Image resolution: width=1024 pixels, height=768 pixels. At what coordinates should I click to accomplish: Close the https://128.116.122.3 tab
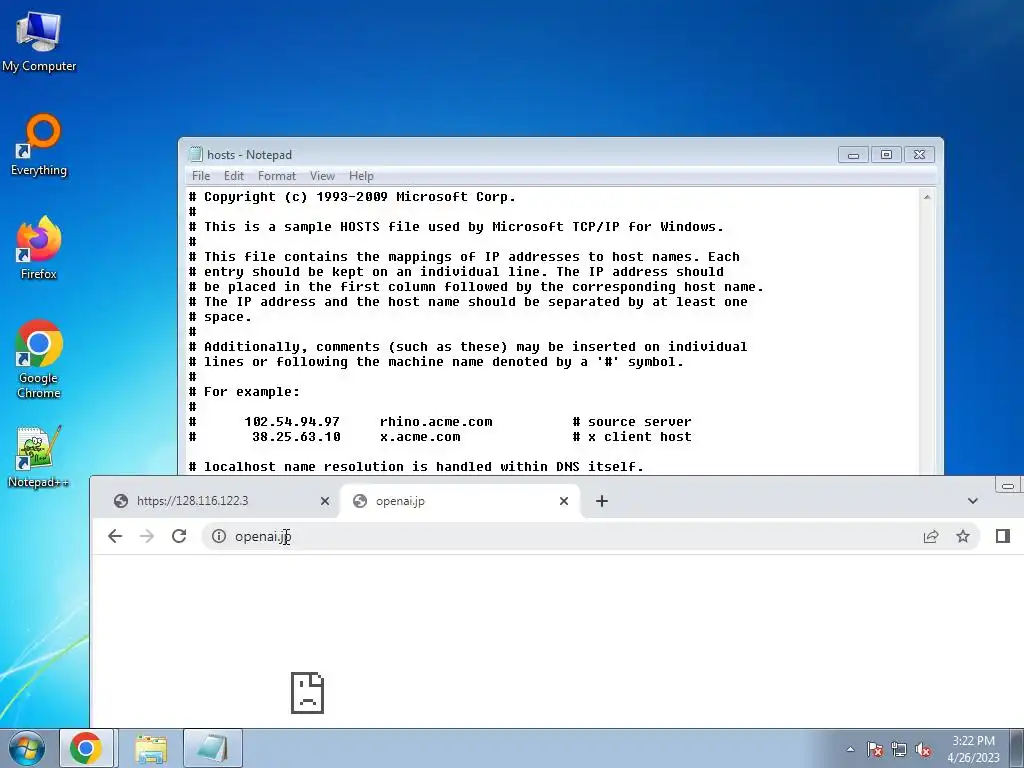pos(325,501)
